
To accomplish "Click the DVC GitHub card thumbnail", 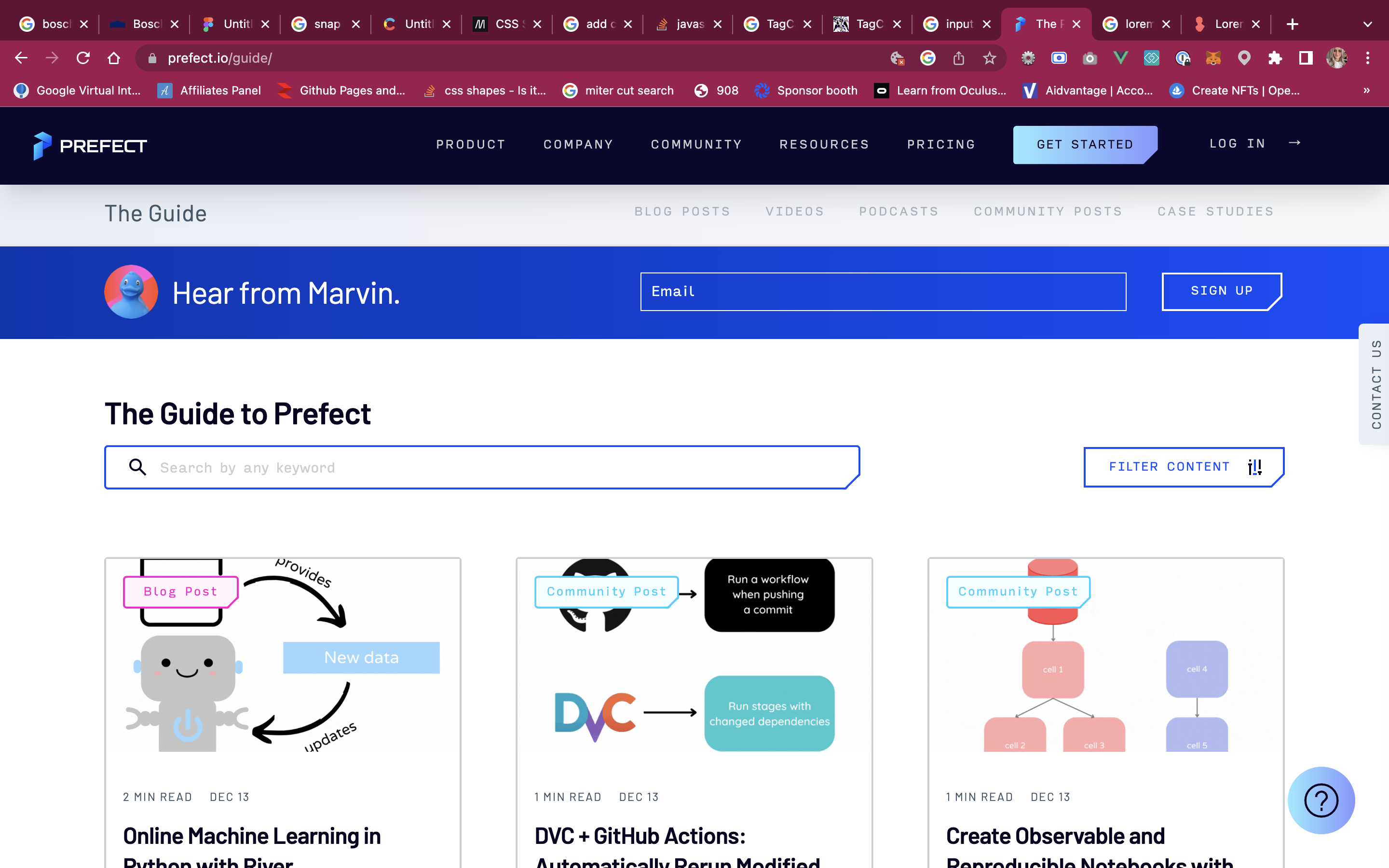I will click(694, 655).
